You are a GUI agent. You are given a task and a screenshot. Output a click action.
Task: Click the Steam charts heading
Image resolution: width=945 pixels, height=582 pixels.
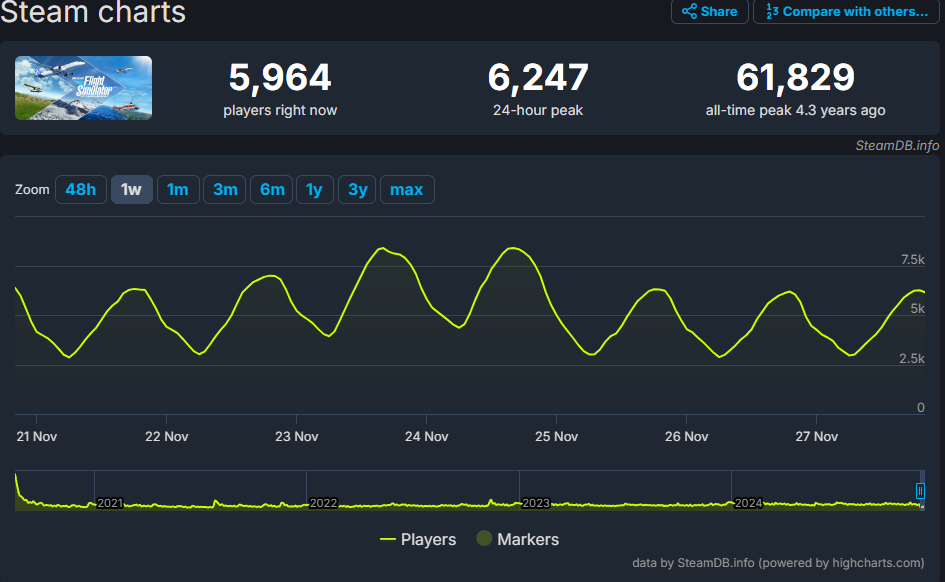(93, 12)
